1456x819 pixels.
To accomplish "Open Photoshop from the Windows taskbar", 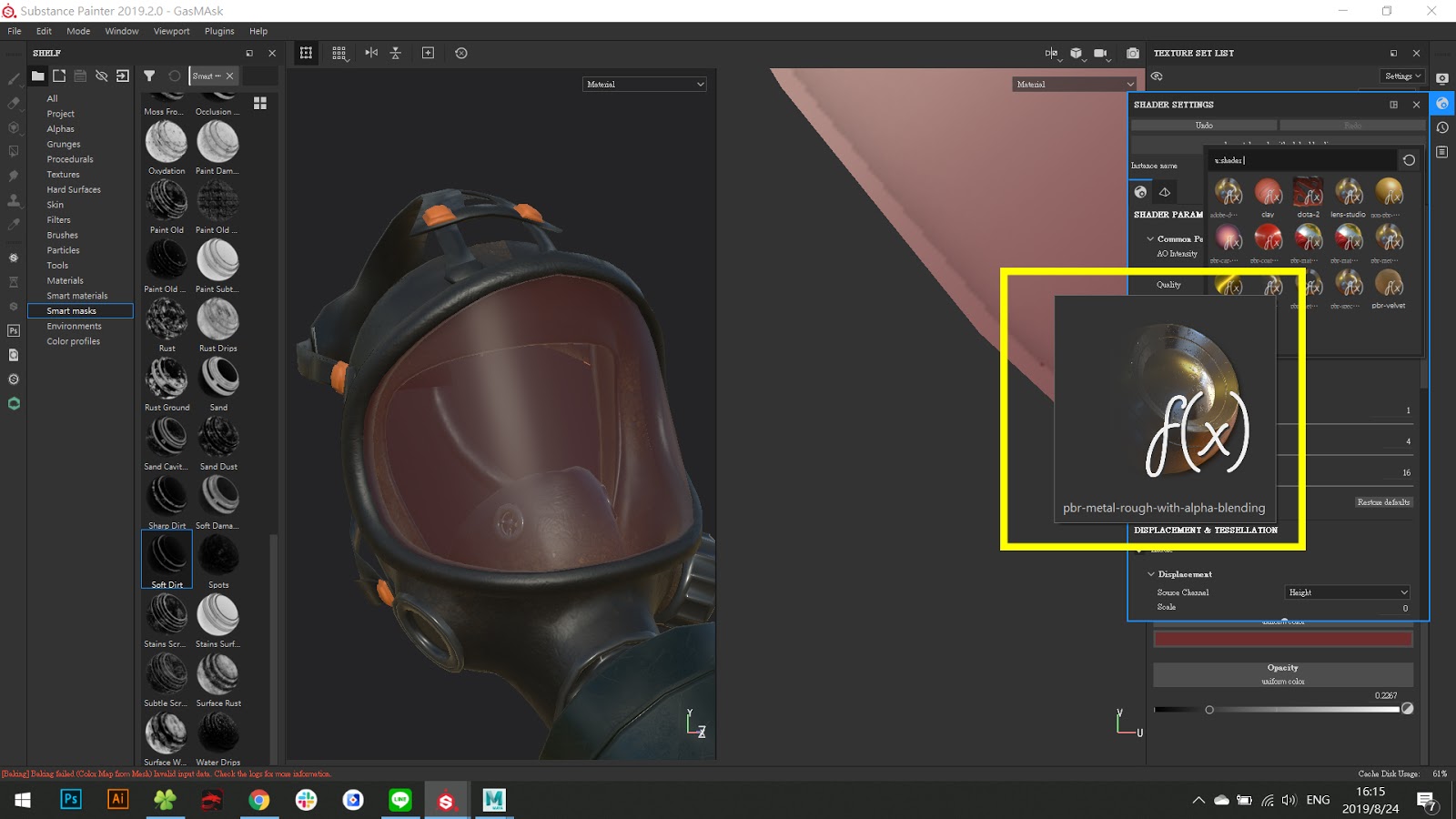I will [70, 799].
